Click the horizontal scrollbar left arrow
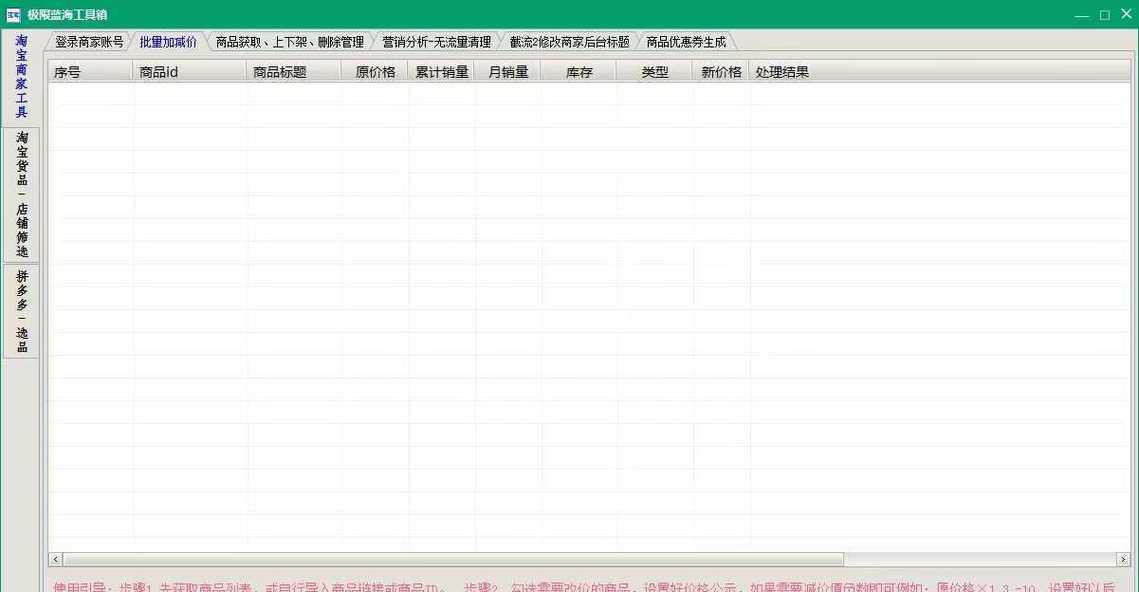Image resolution: width=1139 pixels, height=592 pixels. coord(55,559)
